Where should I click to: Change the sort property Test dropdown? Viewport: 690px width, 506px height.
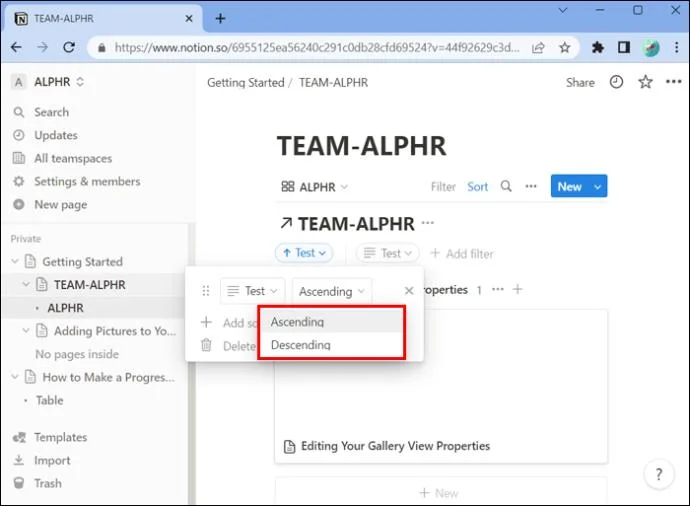[x=253, y=291]
